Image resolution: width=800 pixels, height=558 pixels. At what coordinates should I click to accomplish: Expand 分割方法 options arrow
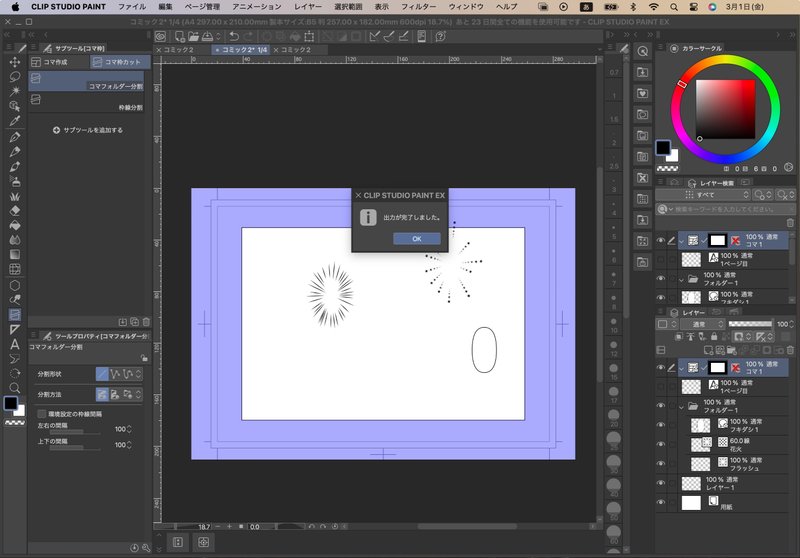pyautogui.click(x=138, y=394)
